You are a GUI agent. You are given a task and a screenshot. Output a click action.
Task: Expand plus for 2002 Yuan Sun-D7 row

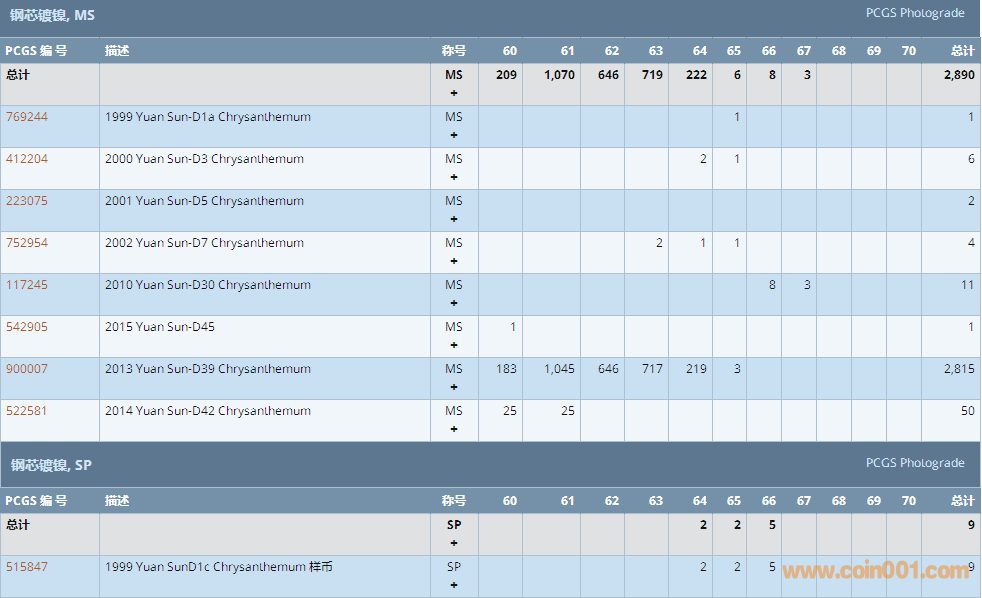pyautogui.click(x=454, y=261)
